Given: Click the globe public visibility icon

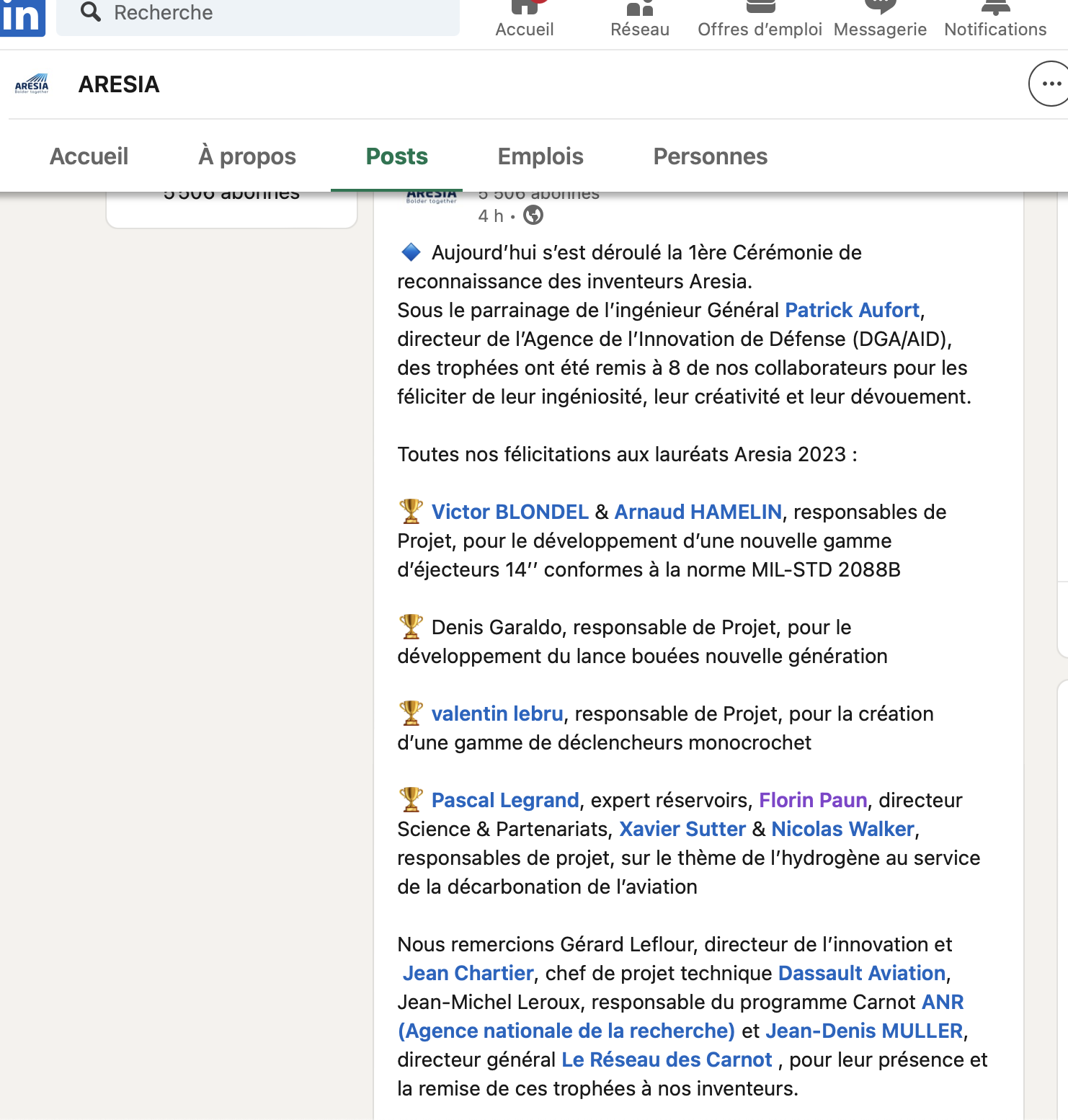Looking at the screenshot, I should [x=533, y=215].
